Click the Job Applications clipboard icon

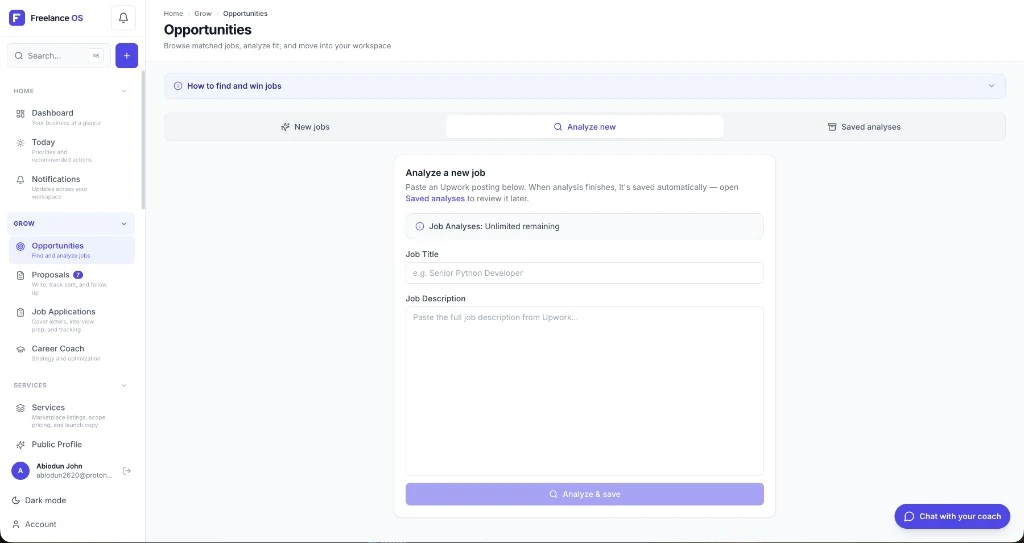click(x=20, y=312)
